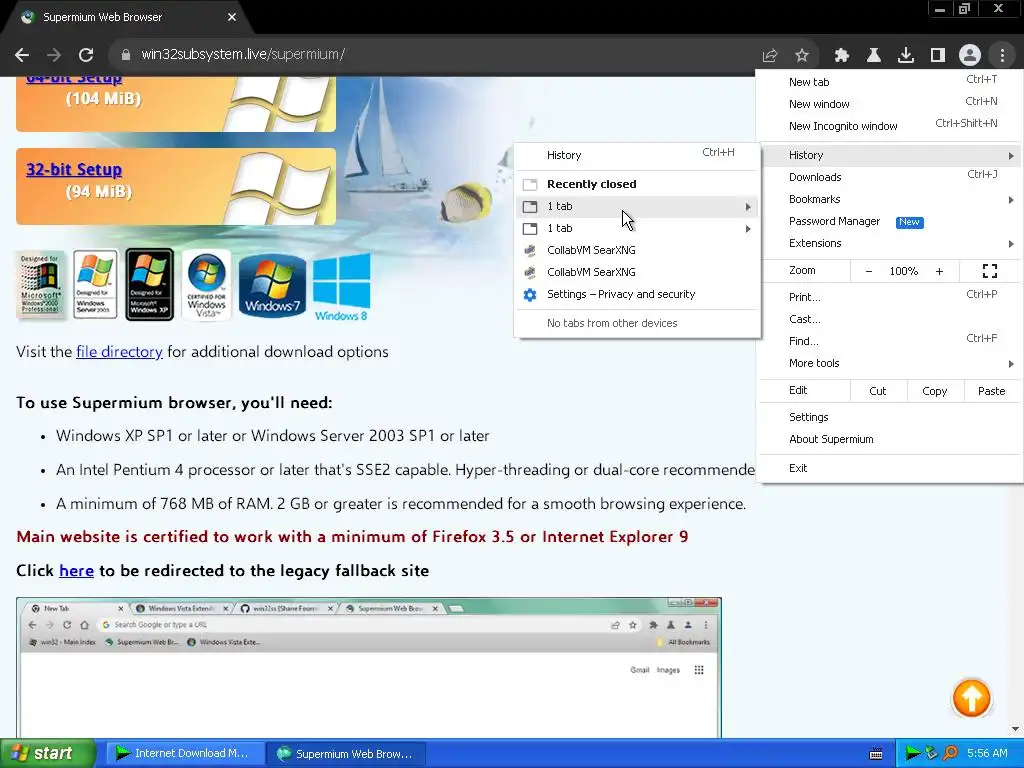Click the Windows start button

click(47, 754)
